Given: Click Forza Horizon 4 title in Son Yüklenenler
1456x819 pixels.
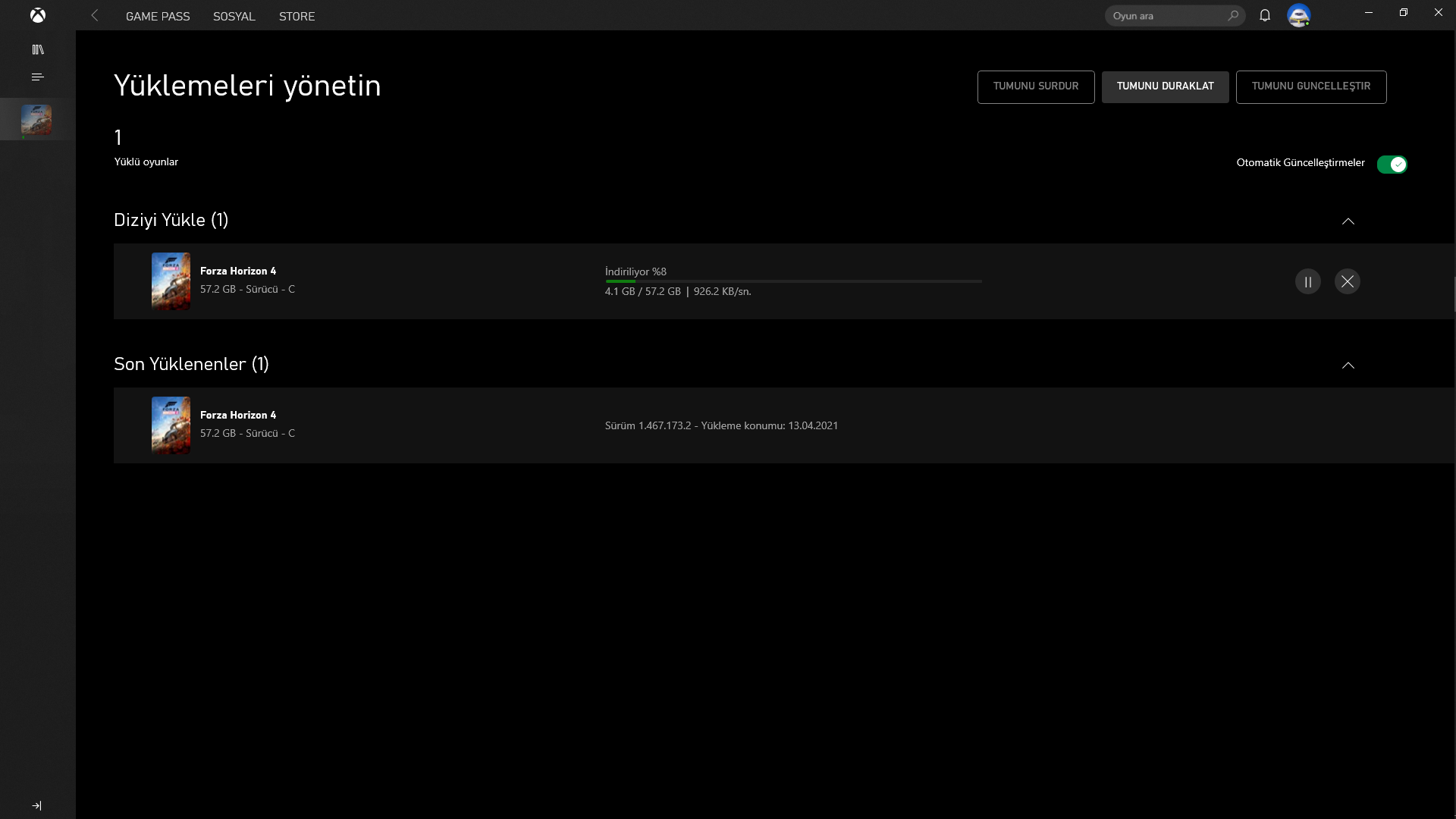Looking at the screenshot, I should click(x=238, y=415).
